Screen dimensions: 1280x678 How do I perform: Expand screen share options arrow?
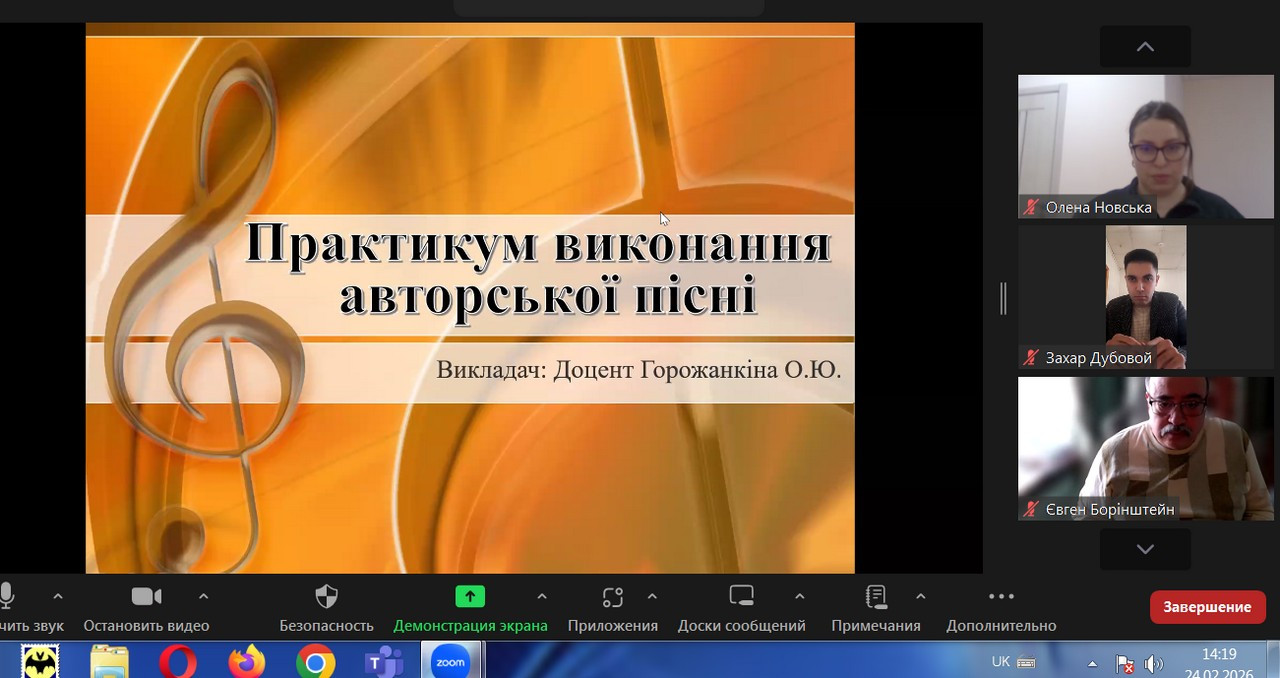(x=542, y=596)
